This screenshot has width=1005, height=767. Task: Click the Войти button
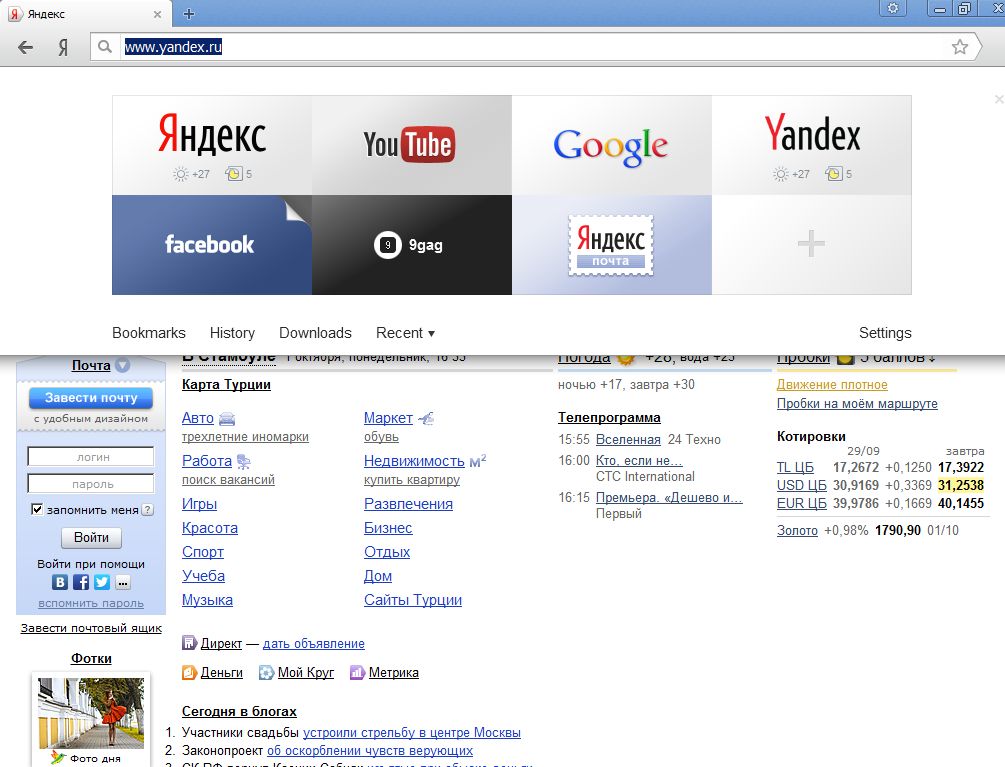tap(91, 538)
